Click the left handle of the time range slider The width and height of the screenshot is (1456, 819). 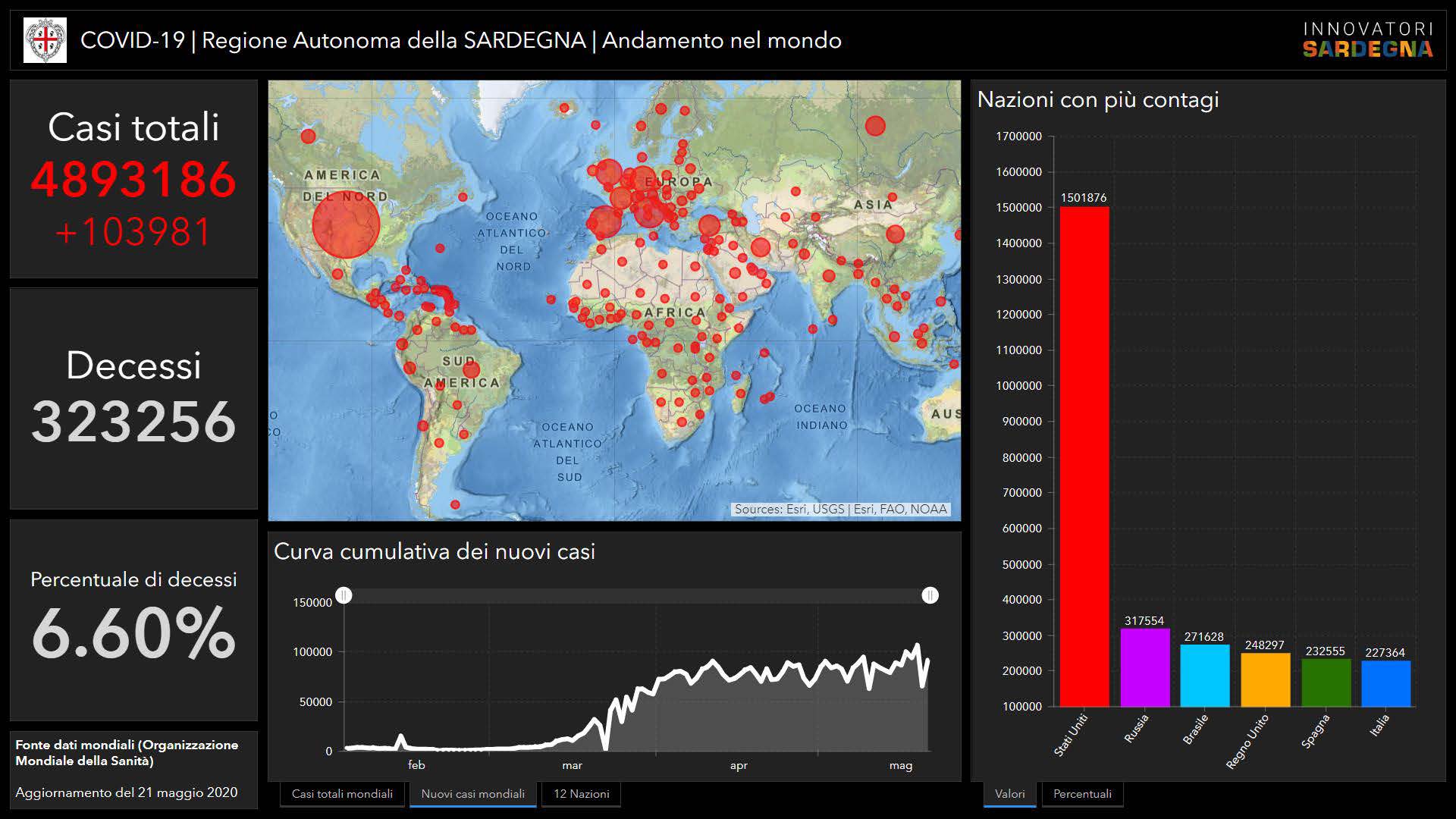pyautogui.click(x=344, y=595)
